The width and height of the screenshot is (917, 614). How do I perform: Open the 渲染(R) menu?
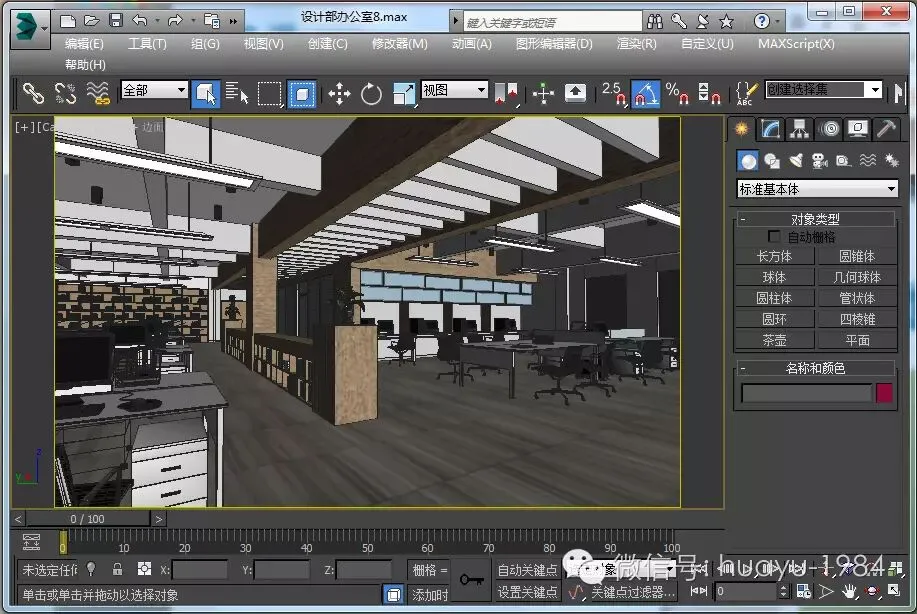tap(636, 44)
